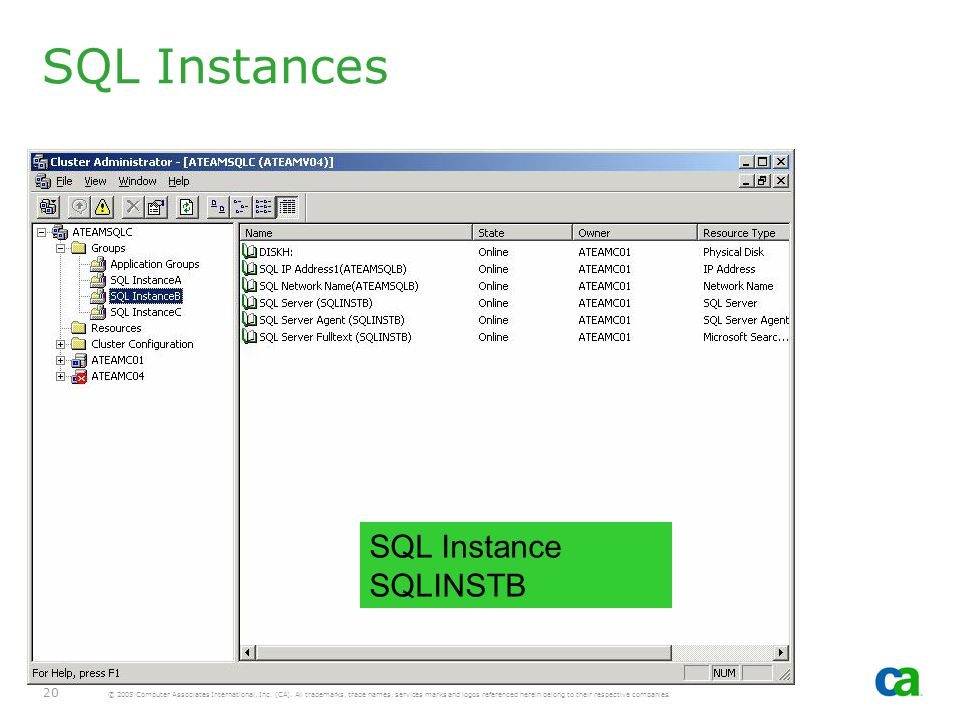Sort by the Resource Type column header
This screenshot has height=720, width=960.
click(743, 233)
